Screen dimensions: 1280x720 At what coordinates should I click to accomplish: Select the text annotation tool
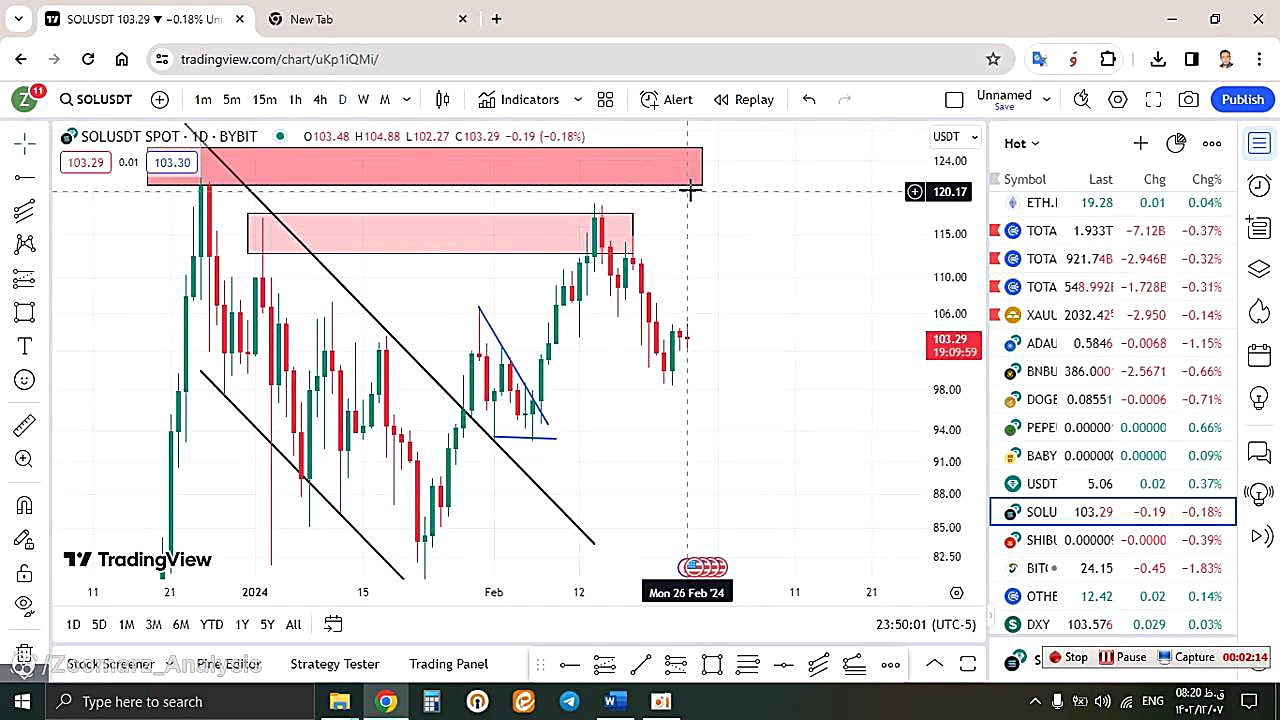pos(25,346)
